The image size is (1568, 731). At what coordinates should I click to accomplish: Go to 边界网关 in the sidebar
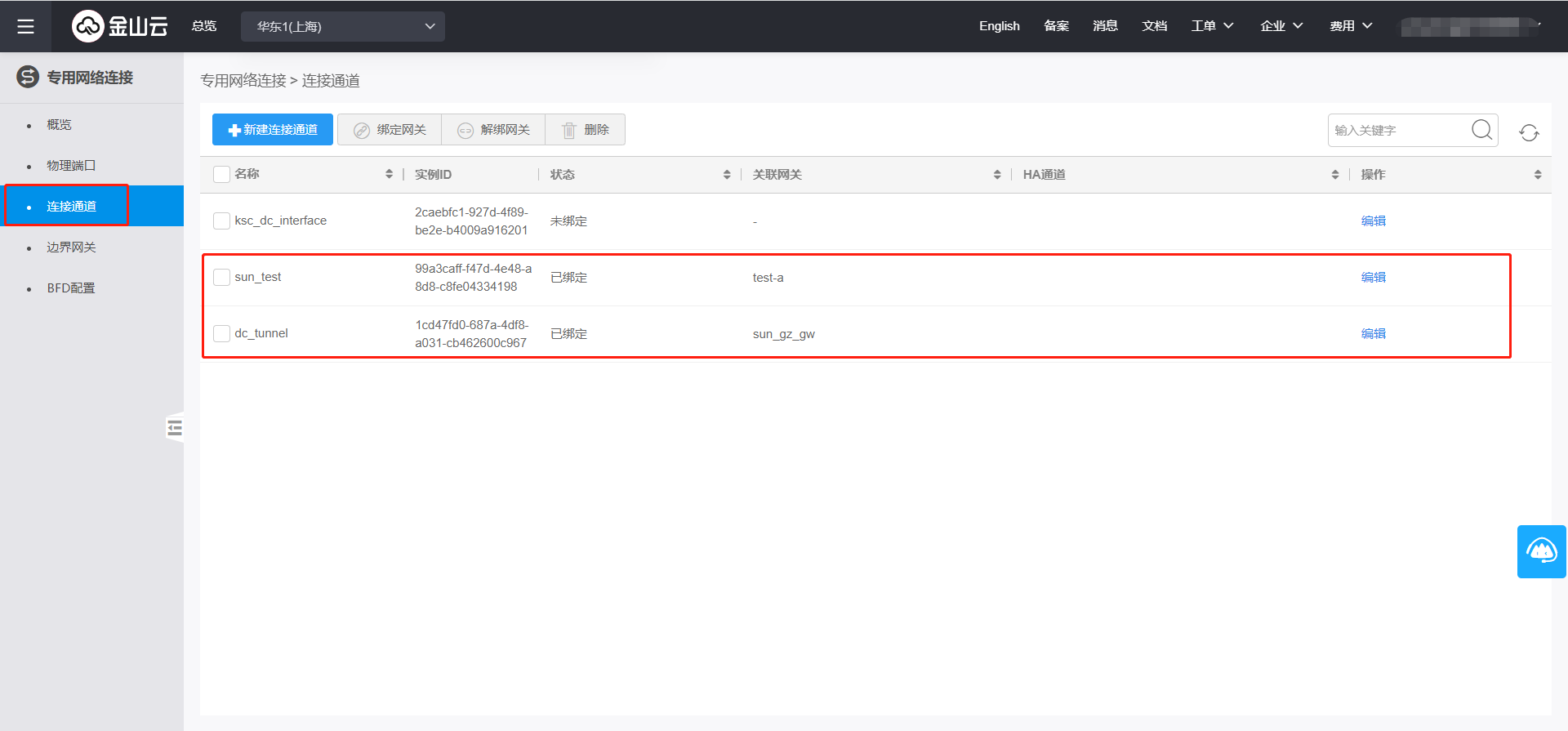click(71, 247)
